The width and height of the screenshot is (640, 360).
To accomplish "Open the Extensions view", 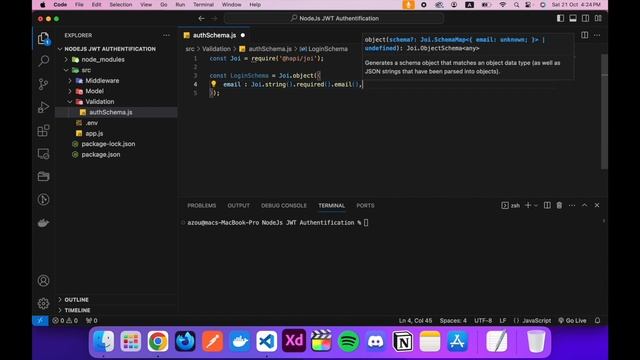I will tap(43, 131).
